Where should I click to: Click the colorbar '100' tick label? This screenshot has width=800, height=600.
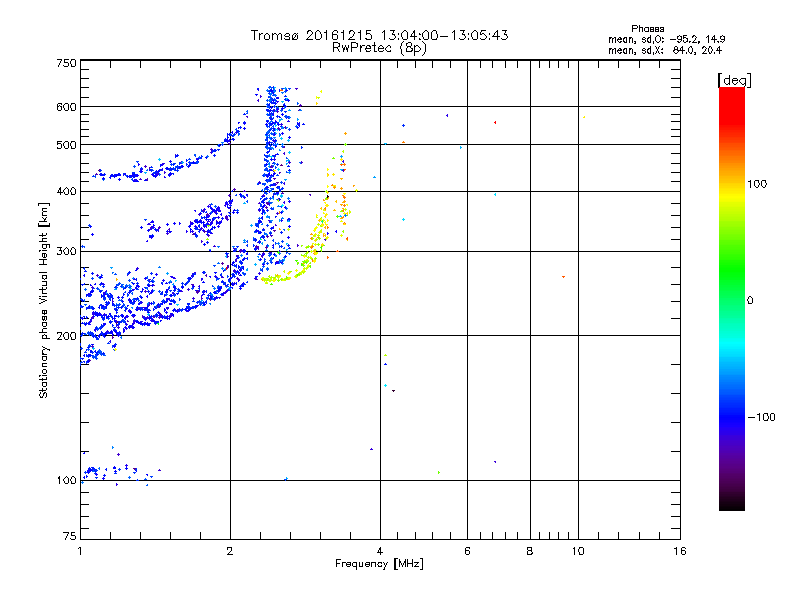tap(757, 184)
